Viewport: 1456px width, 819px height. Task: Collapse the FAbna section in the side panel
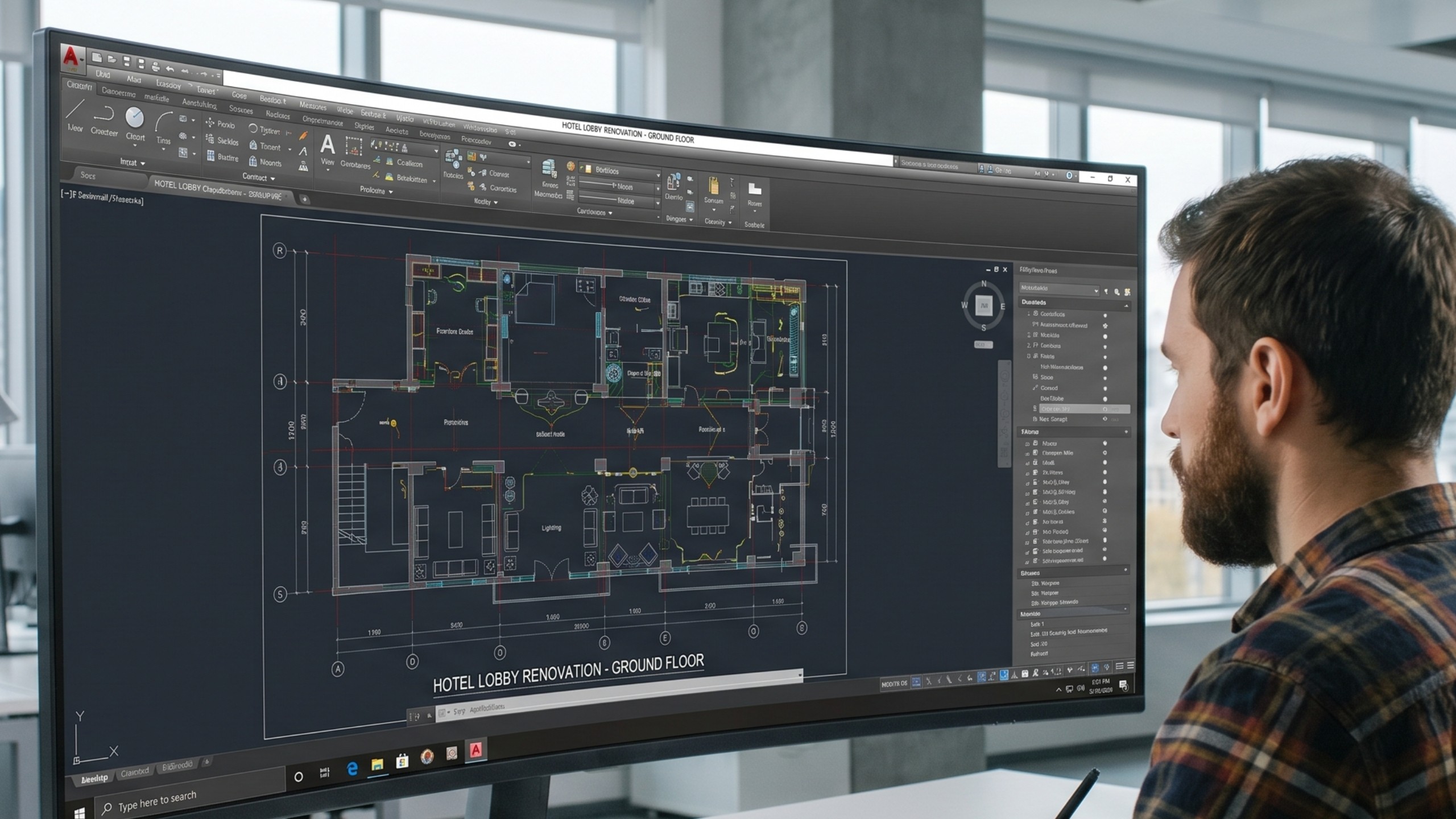pyautogui.click(x=1126, y=433)
